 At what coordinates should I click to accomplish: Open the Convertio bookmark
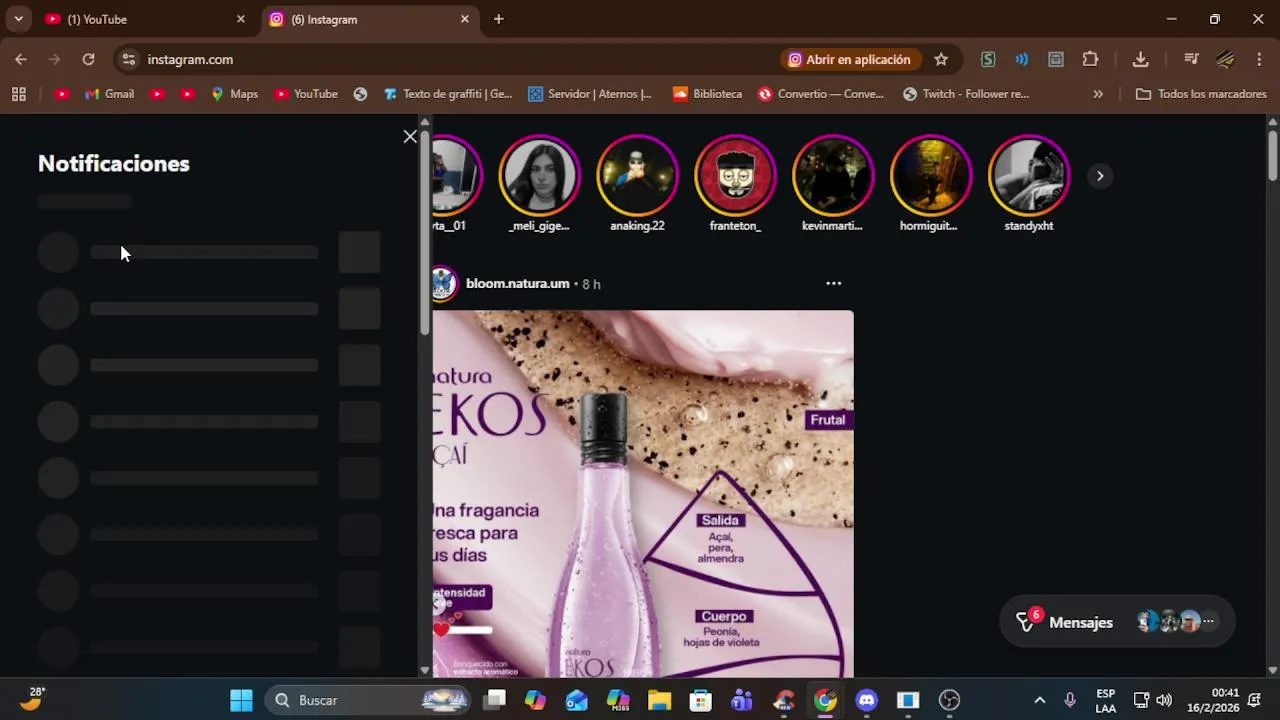pyautogui.click(x=821, y=94)
